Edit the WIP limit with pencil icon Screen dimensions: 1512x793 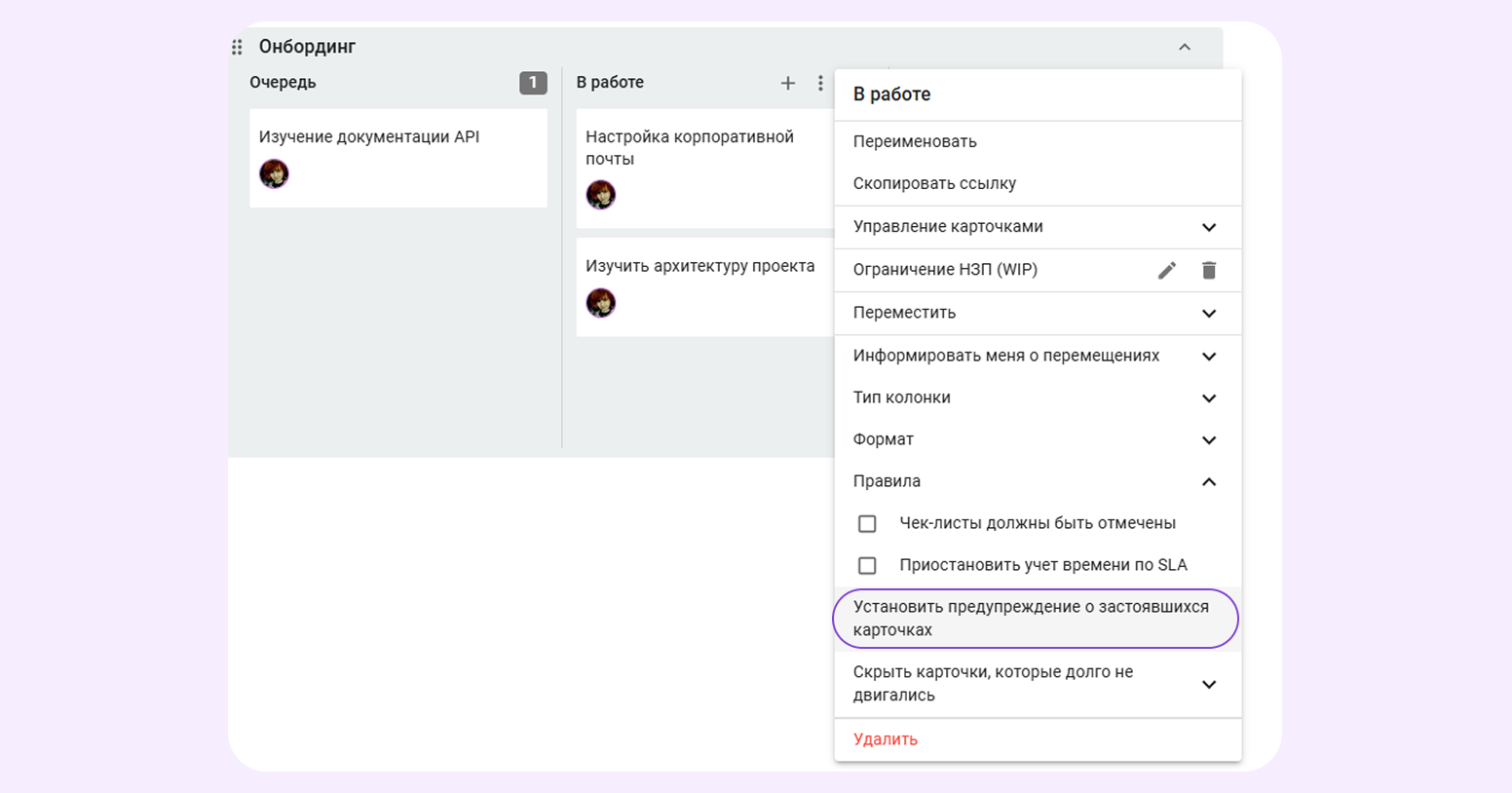click(1166, 270)
